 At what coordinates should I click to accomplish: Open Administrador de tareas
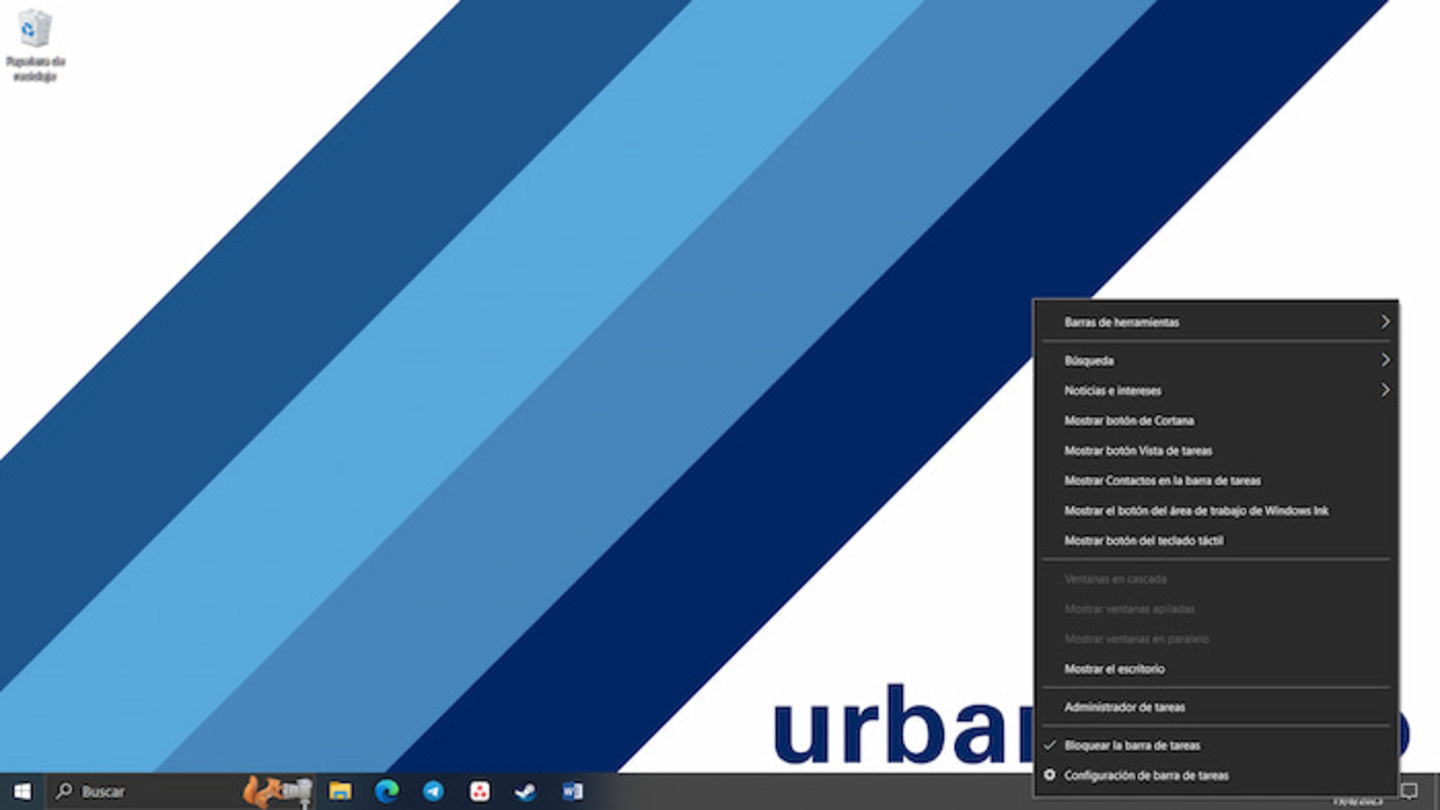1215,707
